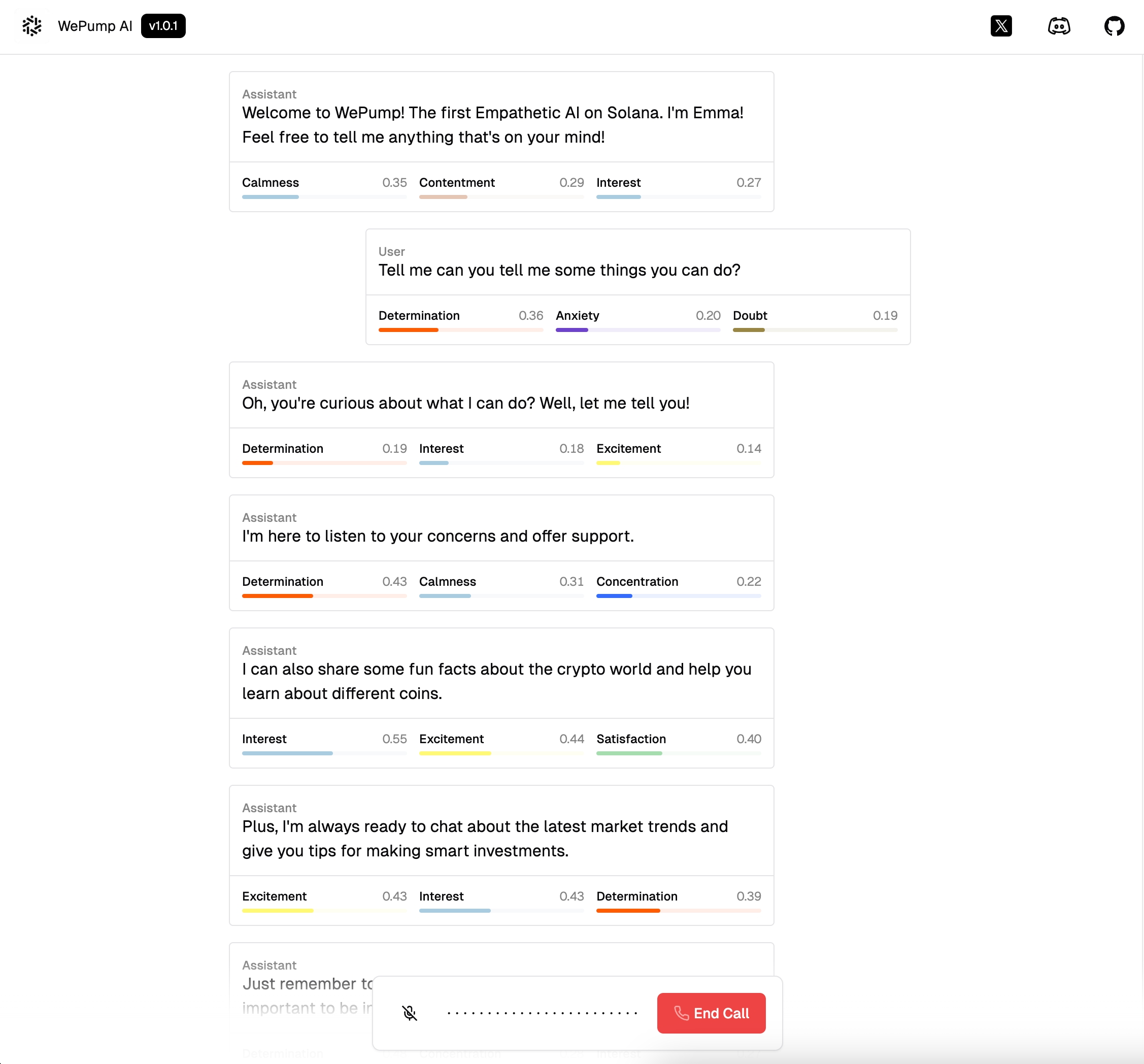Click the message about latest market trends
This screenshot has height=1064, width=1144.
[485, 839]
